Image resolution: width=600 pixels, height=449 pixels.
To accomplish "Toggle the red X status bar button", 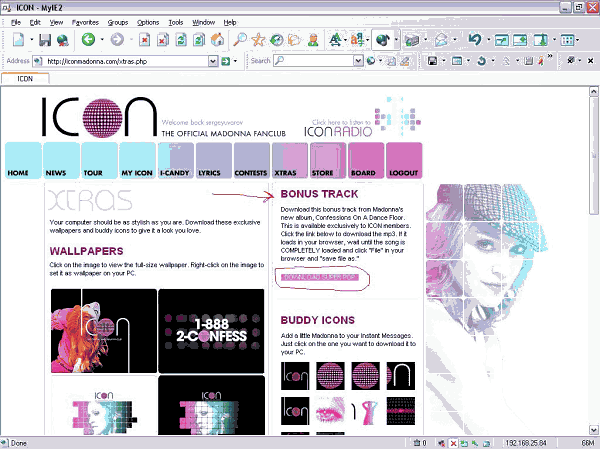I will (453, 443).
